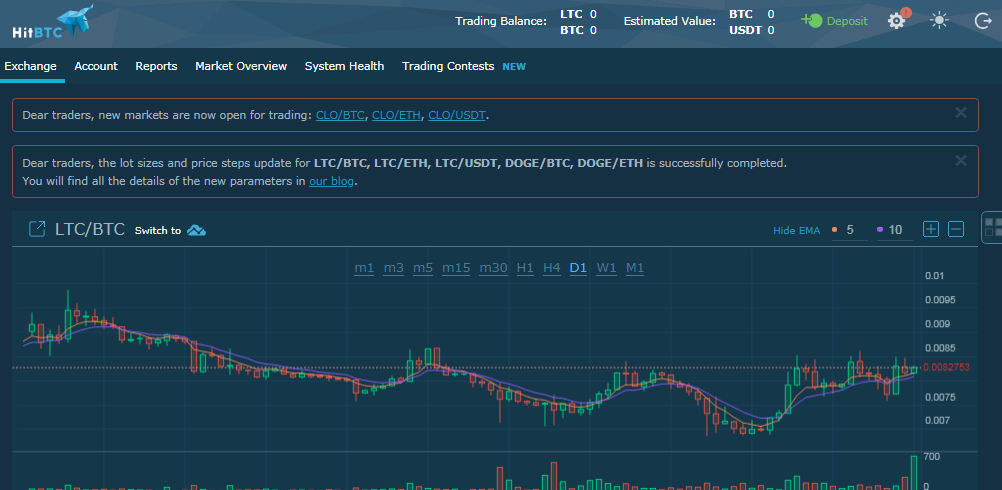The width and height of the screenshot is (1002, 490).
Task: Edit the orange EMA period field showing 5
Action: tap(850, 230)
